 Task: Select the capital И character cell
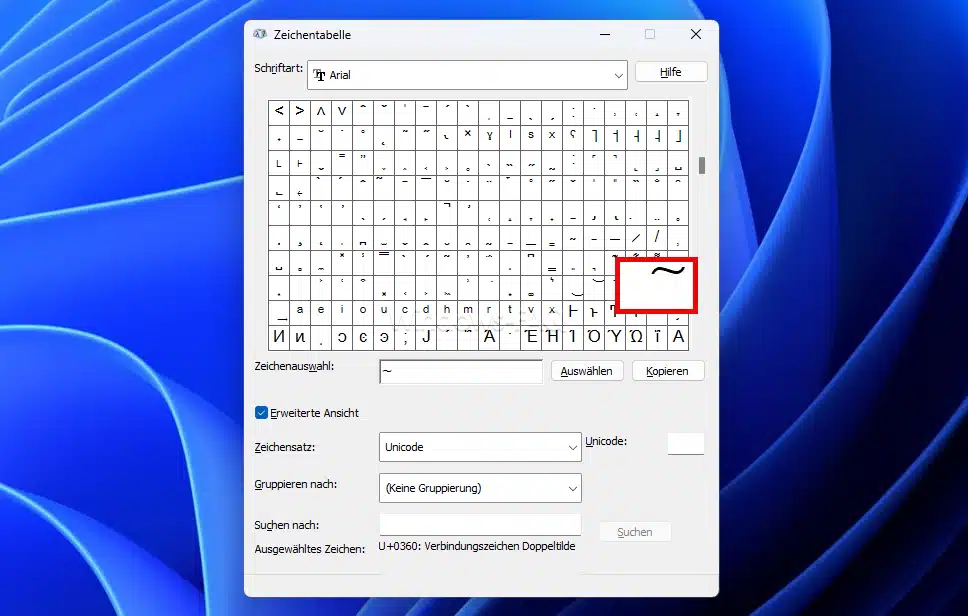point(279,338)
